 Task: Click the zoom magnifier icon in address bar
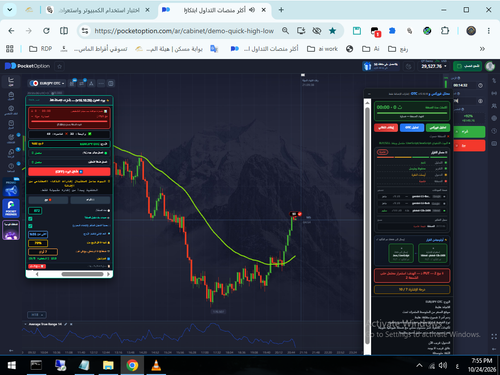(285, 31)
